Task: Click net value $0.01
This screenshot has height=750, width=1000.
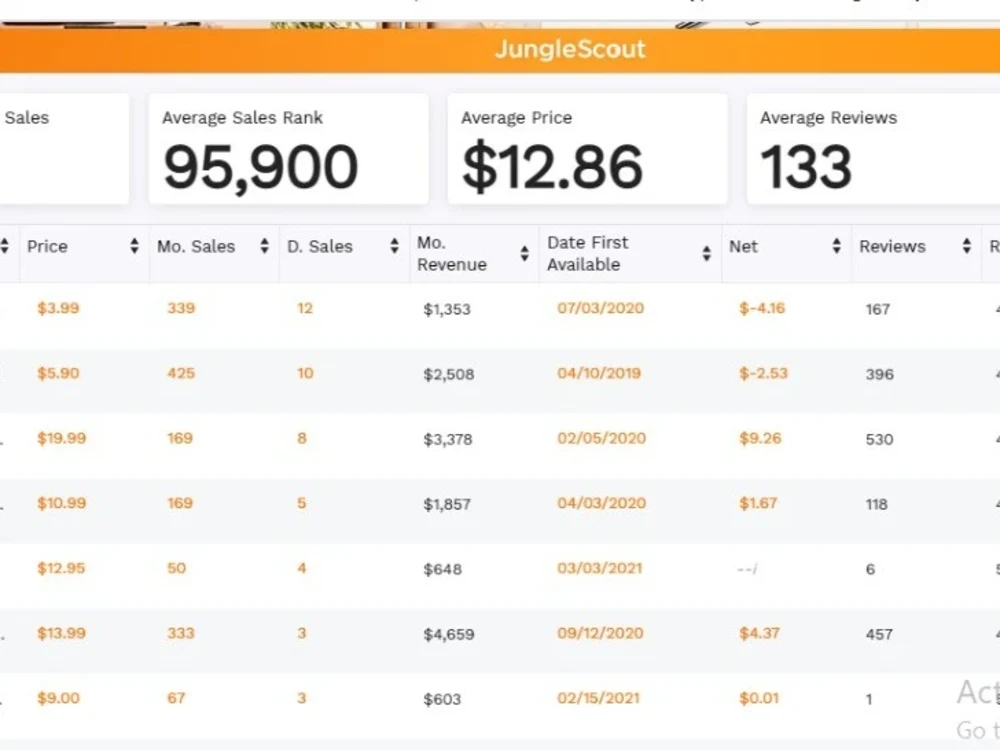Action: (759, 698)
